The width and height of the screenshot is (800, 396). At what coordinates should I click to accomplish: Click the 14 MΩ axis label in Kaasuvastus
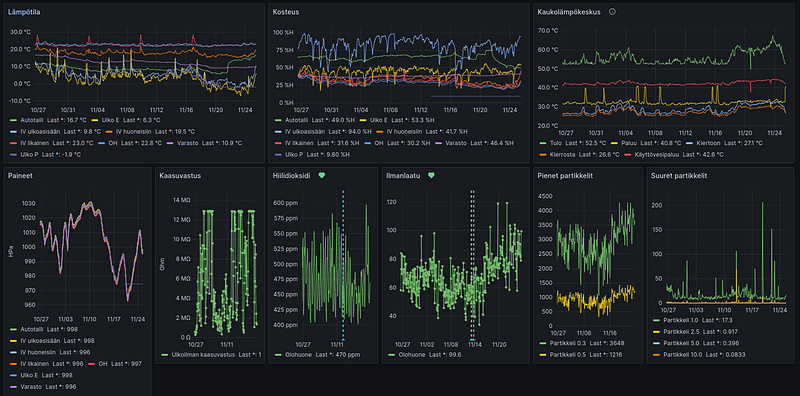pos(183,200)
